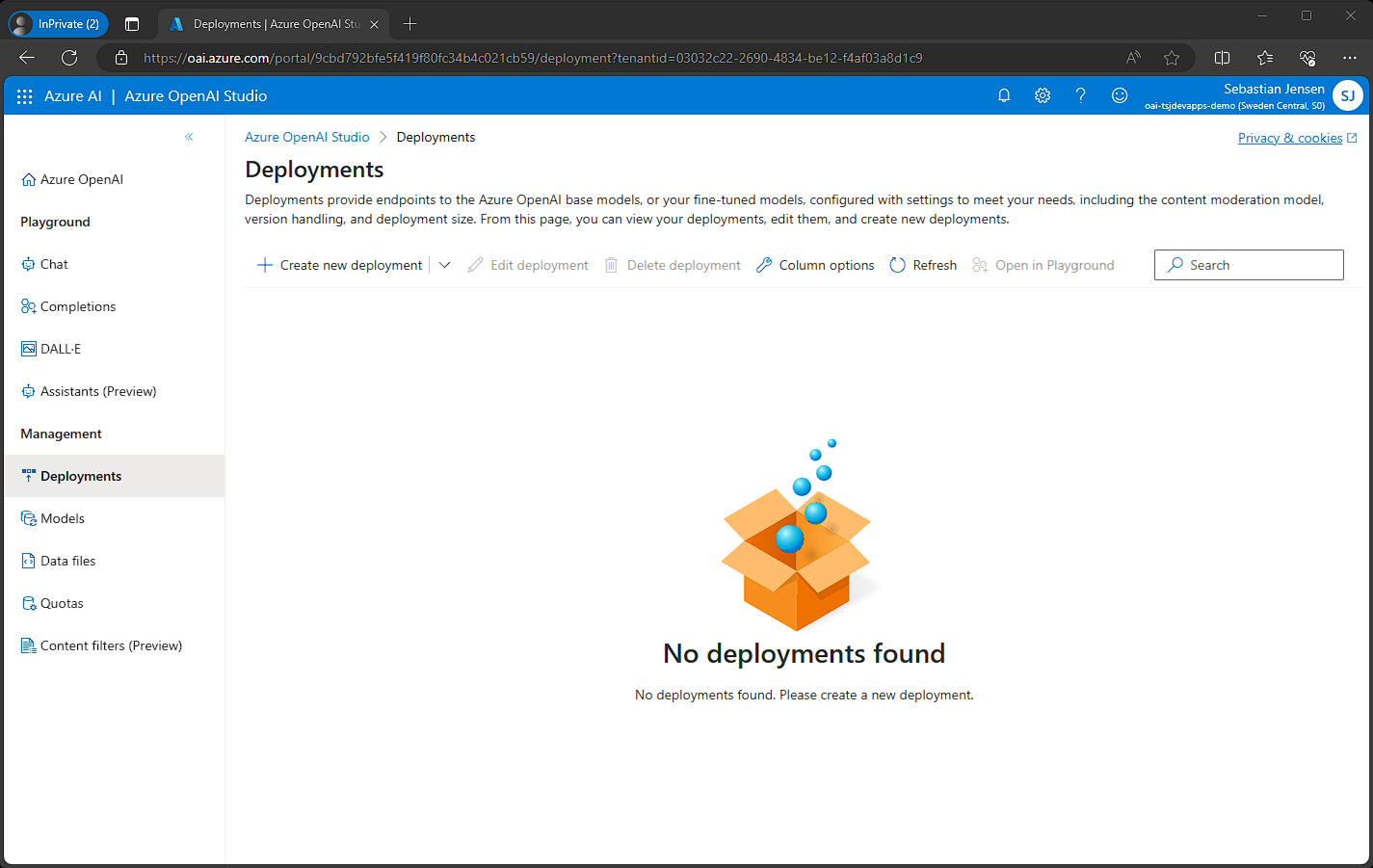Open the feedback smiley icon
The height and width of the screenshot is (868, 1373).
[1120, 95]
